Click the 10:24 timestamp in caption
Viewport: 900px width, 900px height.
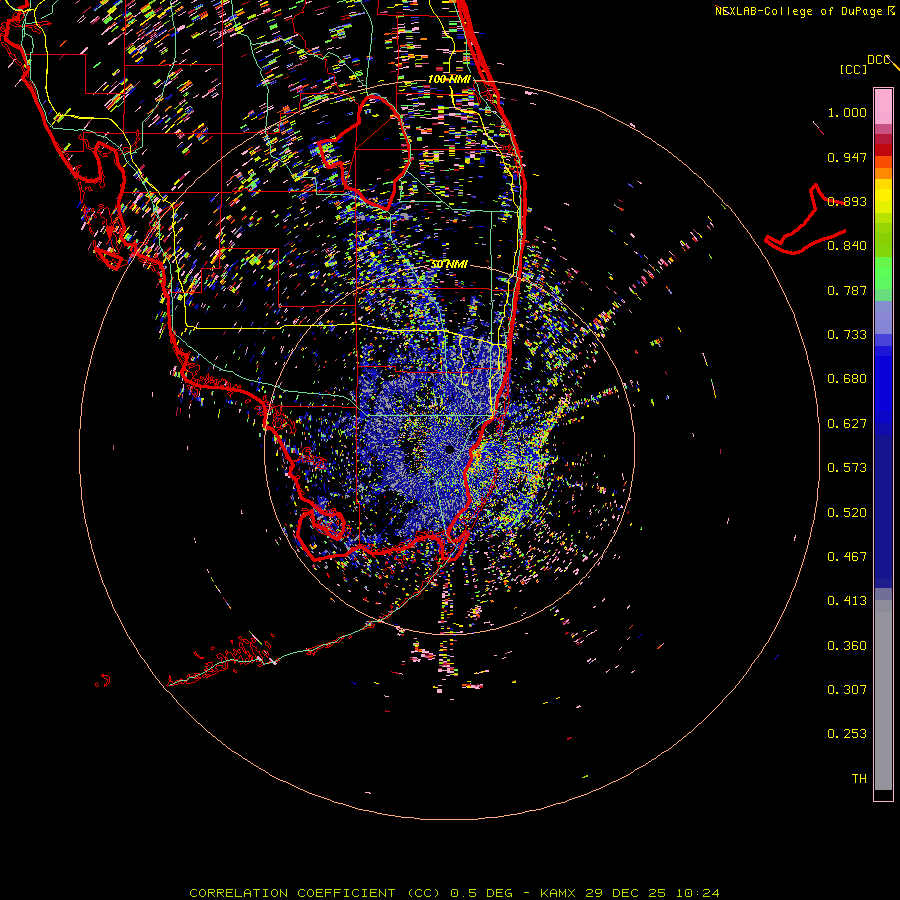(697, 893)
